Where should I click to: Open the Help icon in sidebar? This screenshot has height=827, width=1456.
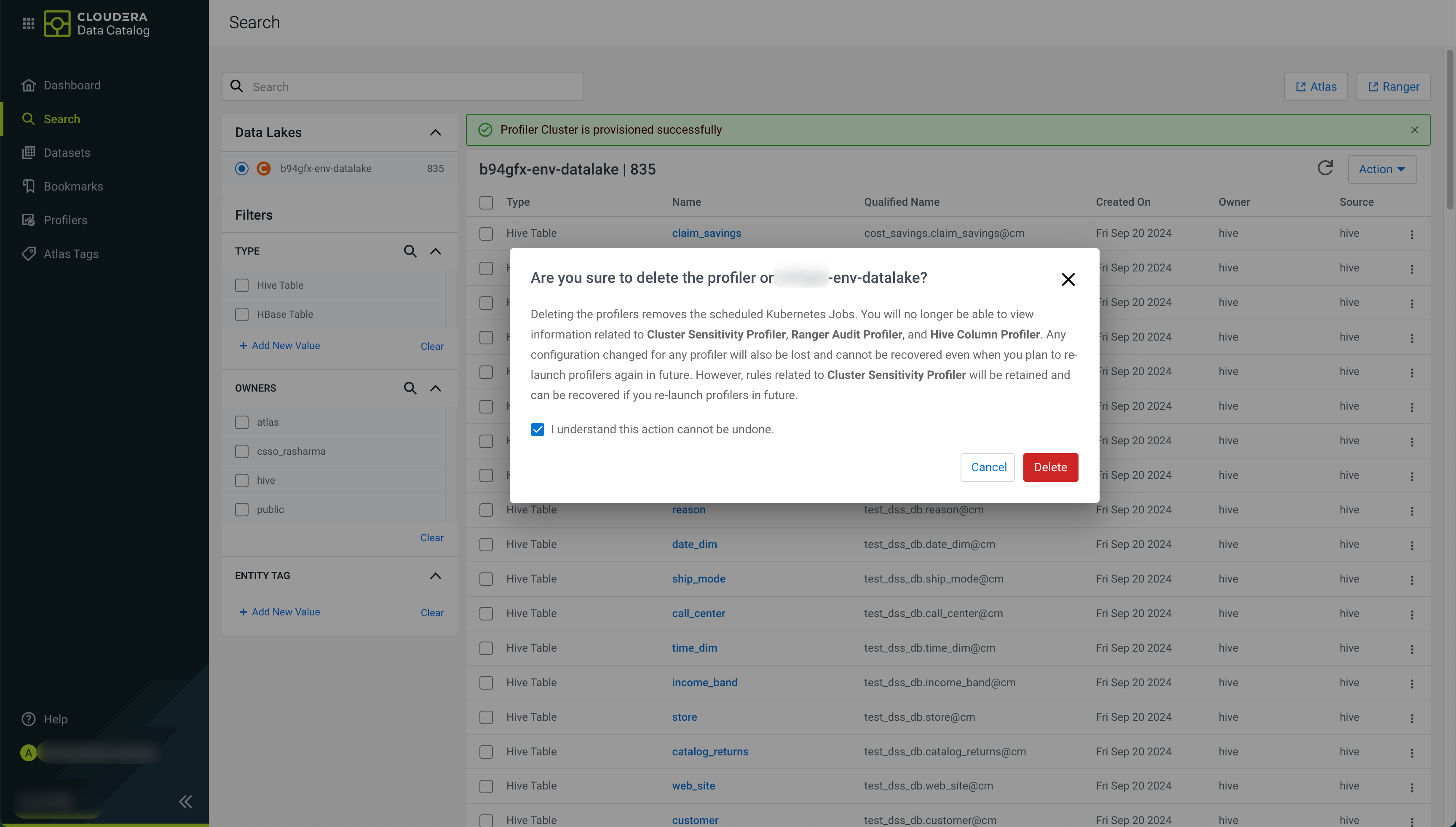click(28, 719)
